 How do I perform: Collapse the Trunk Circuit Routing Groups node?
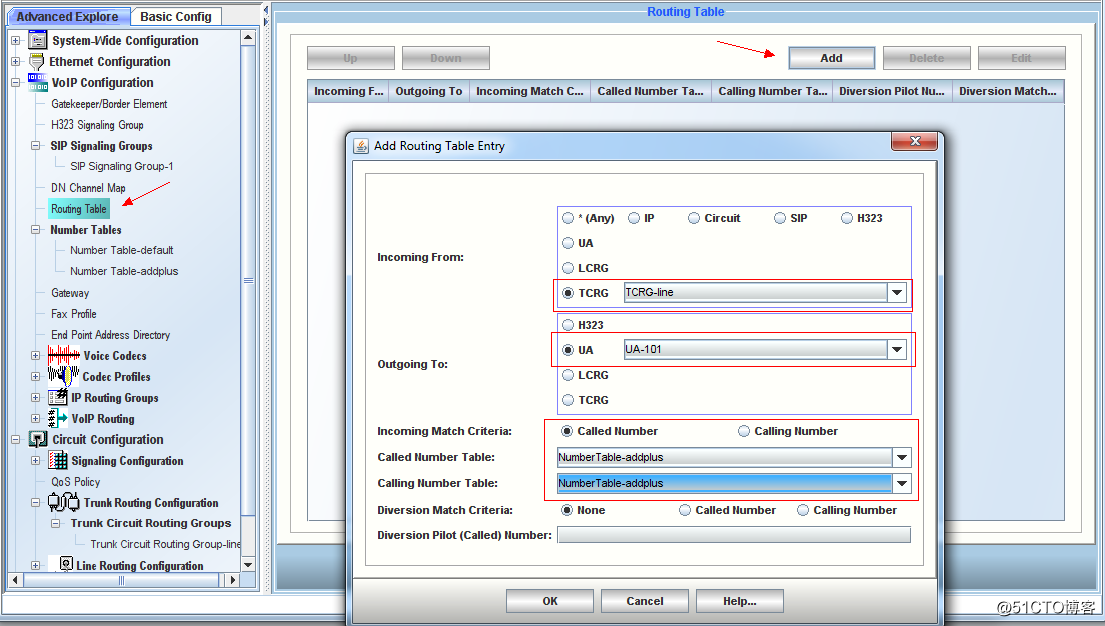tap(55, 523)
